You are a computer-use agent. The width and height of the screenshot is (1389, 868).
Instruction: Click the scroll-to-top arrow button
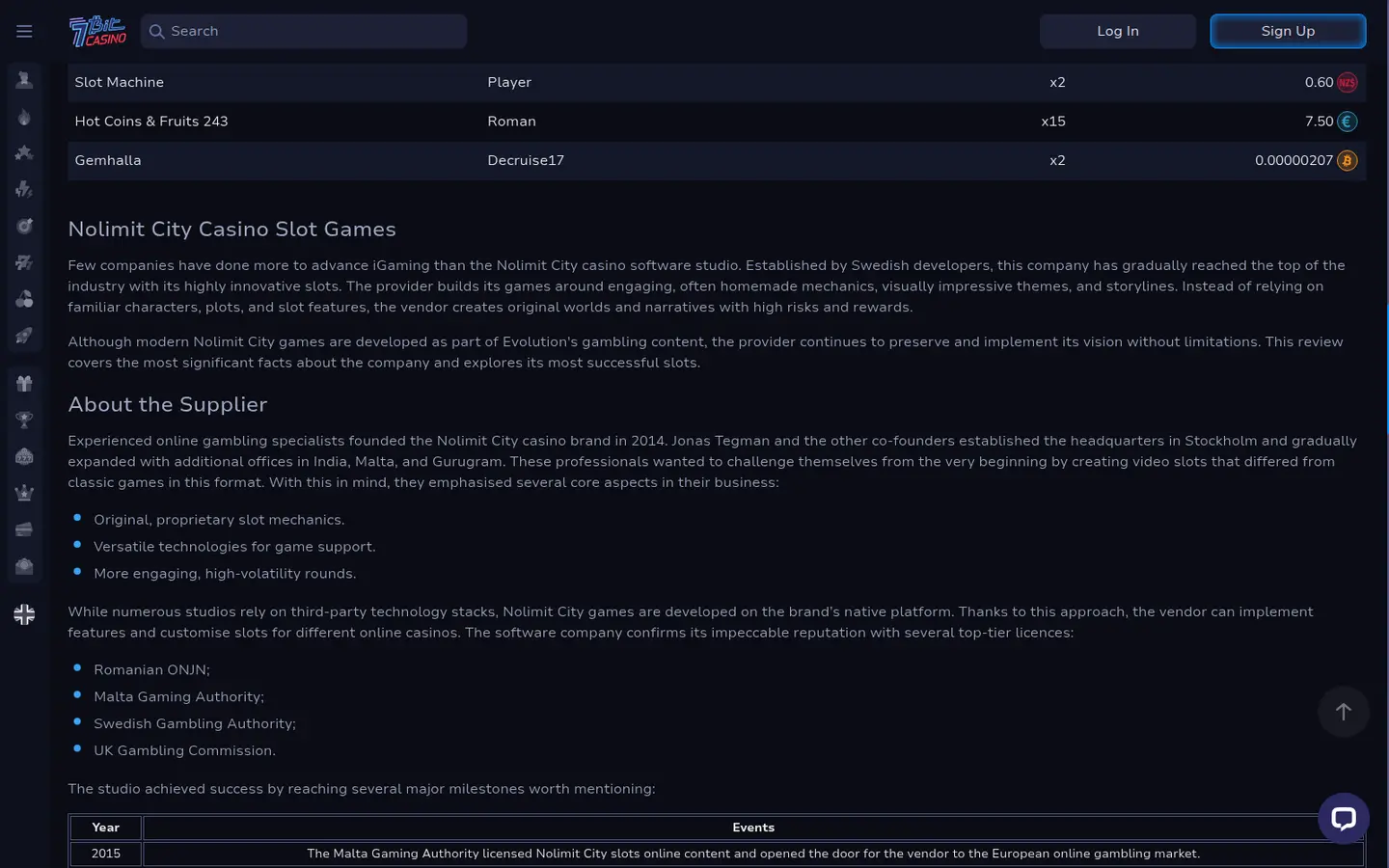click(1344, 712)
